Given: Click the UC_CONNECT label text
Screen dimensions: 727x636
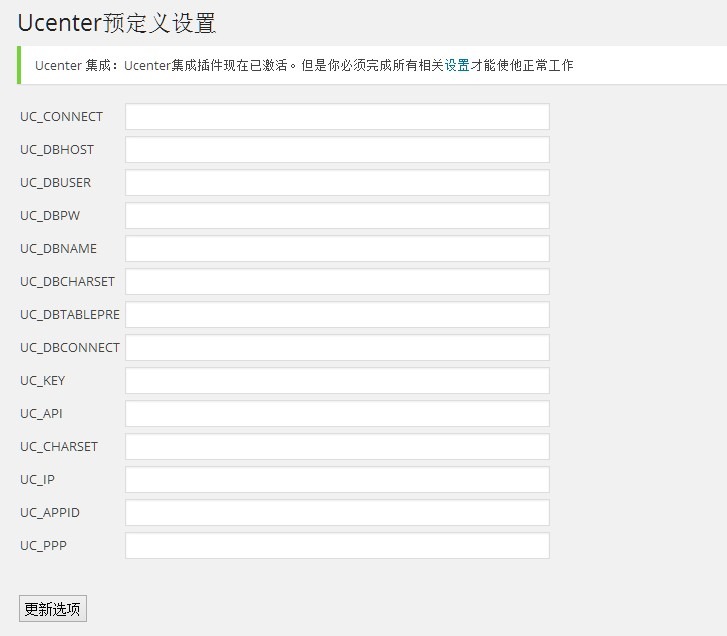Looking at the screenshot, I should [61, 117].
